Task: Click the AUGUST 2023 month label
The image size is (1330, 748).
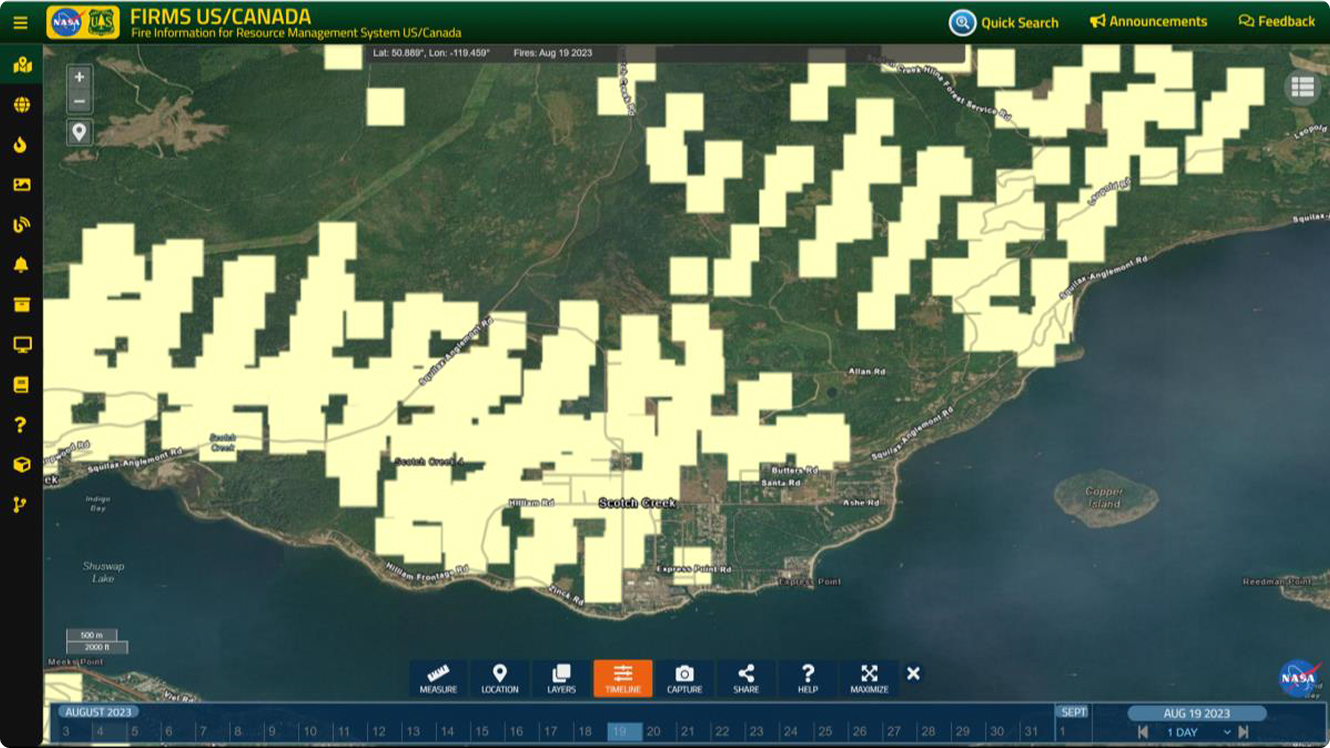Action: tap(97, 712)
